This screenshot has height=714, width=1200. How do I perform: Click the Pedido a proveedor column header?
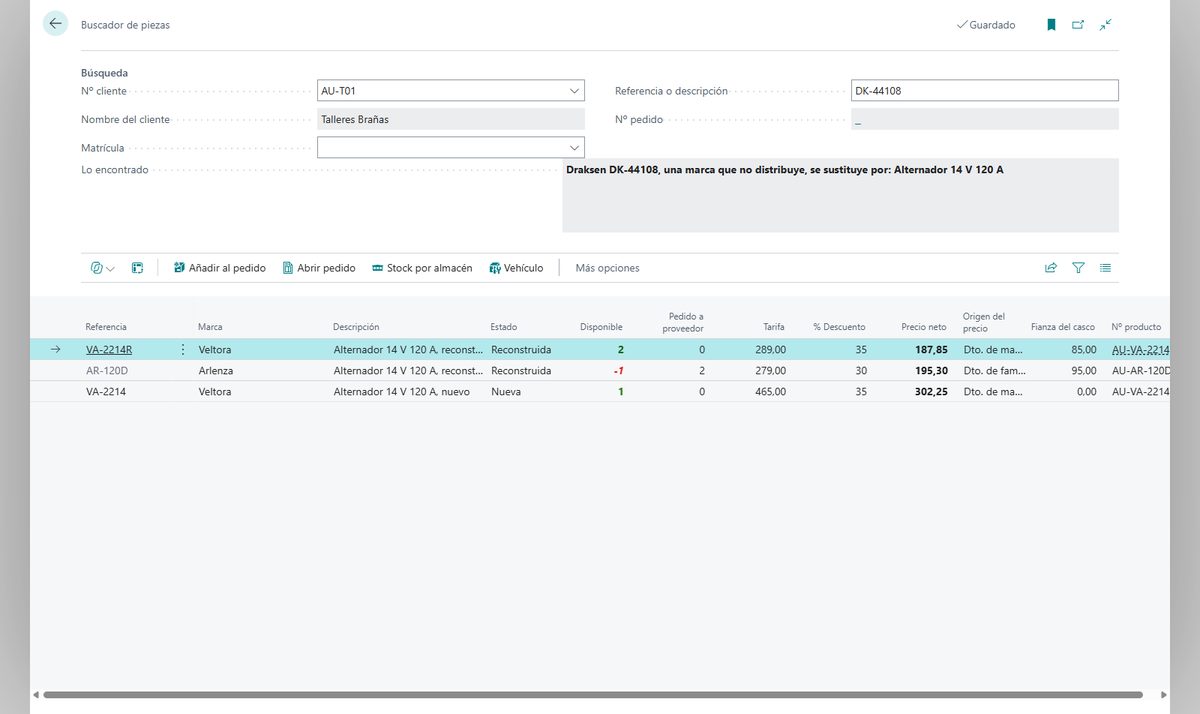(x=683, y=322)
